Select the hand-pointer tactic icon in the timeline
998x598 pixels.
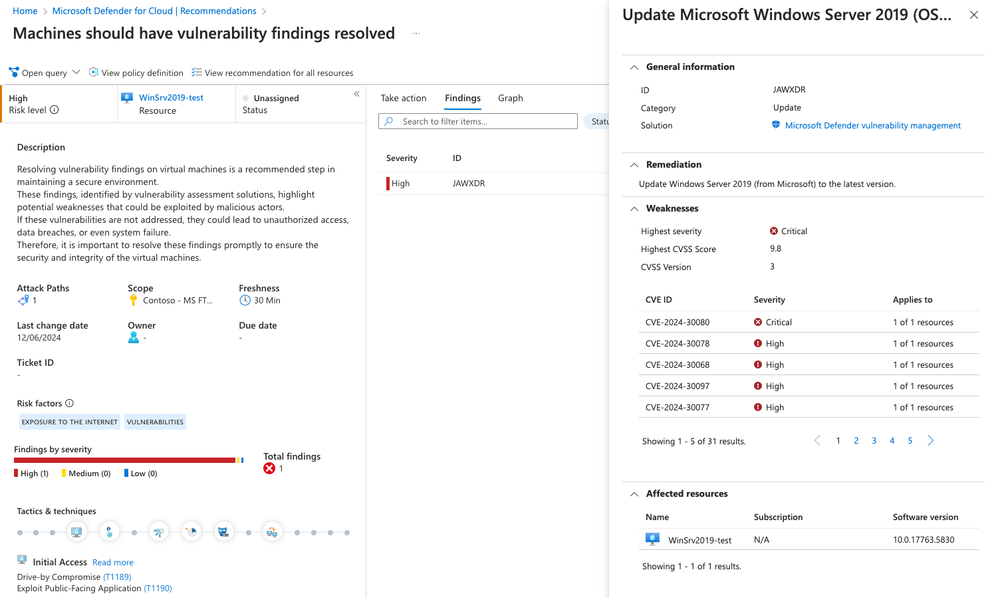pyautogui.click(x=109, y=532)
